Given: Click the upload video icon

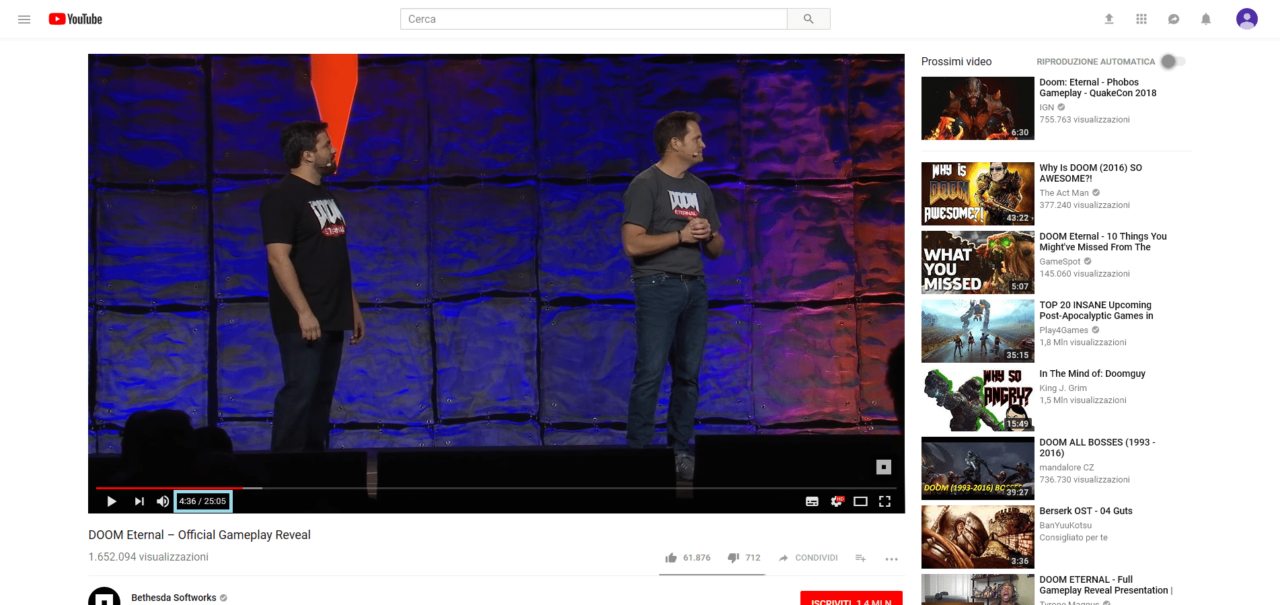Looking at the screenshot, I should (1108, 19).
